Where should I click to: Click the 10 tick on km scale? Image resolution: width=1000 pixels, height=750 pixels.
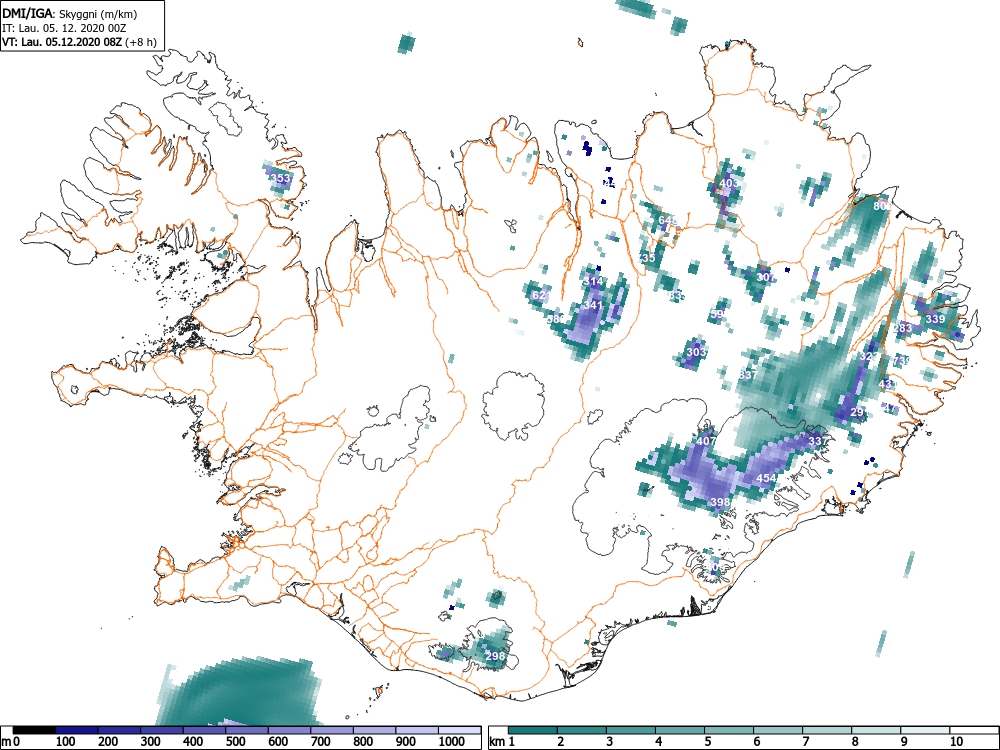[x=955, y=742]
